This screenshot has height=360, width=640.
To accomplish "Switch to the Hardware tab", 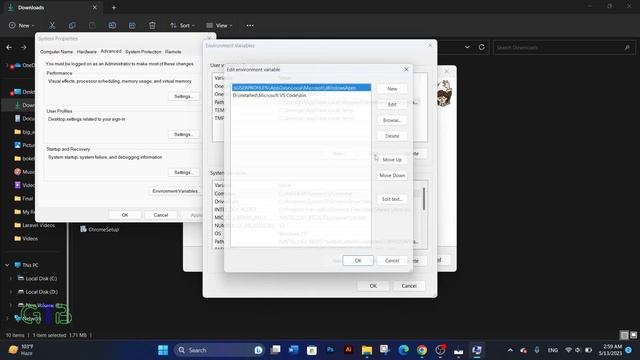I will coord(87,52).
